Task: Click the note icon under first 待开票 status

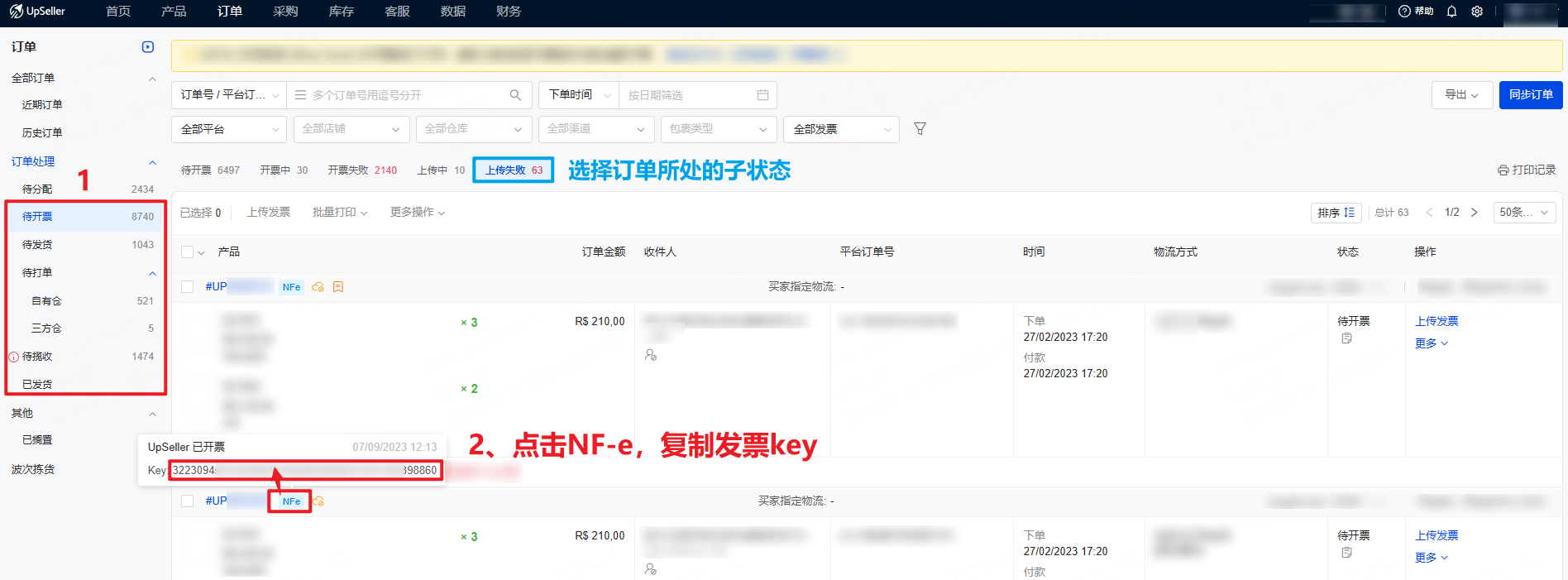Action: tap(1346, 338)
